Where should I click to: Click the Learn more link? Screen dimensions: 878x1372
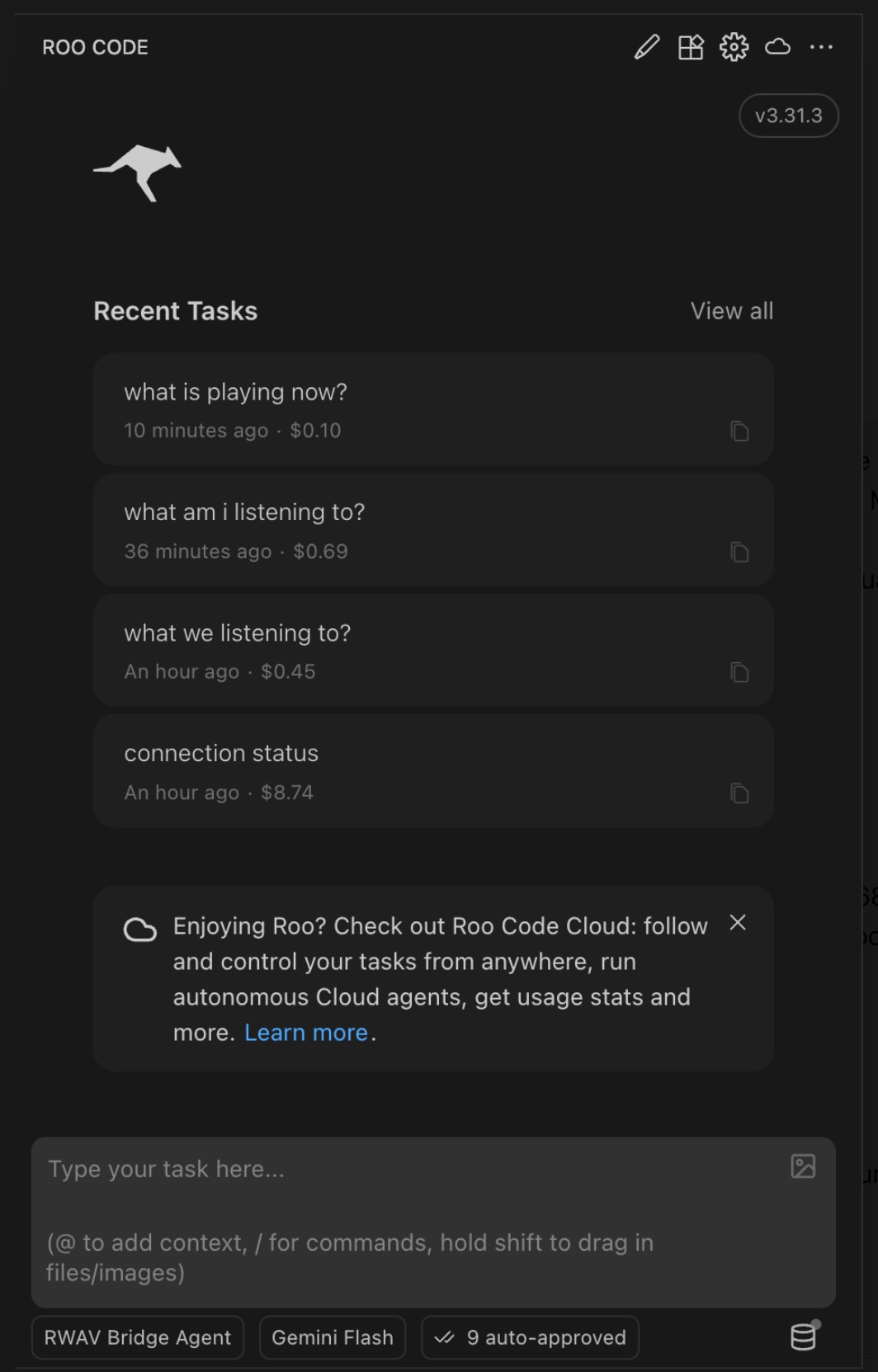(x=306, y=1032)
